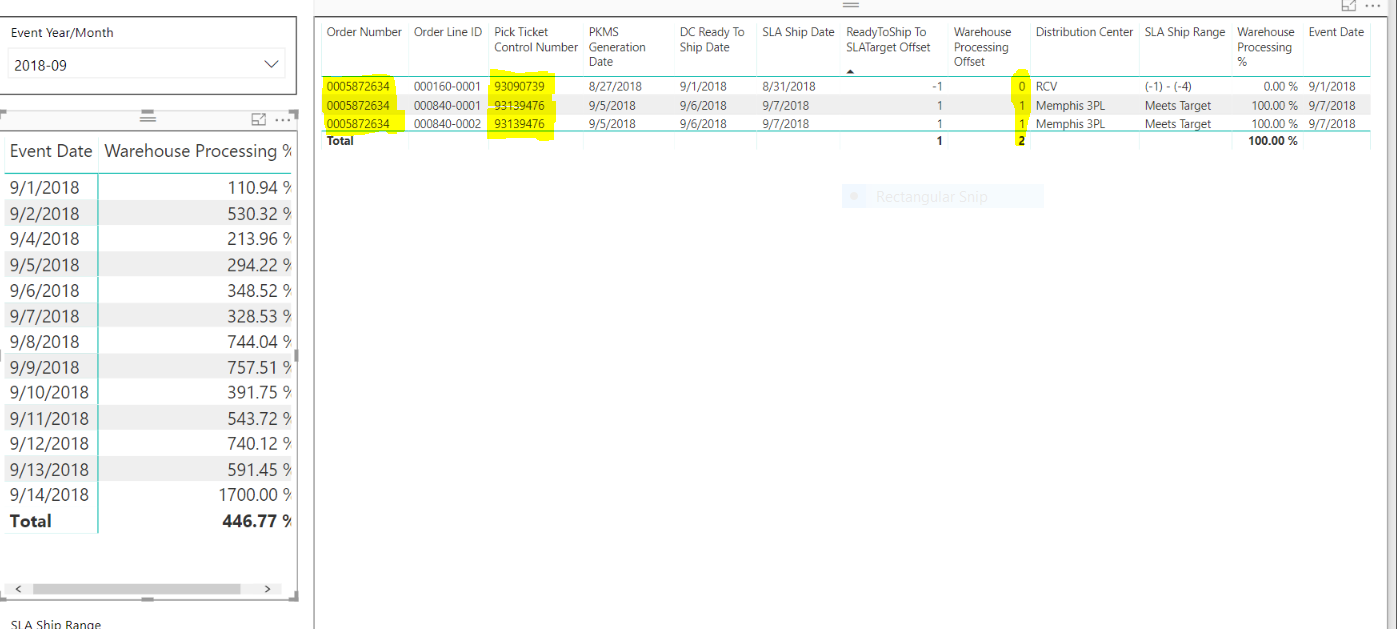Click Event Date header in left table
The image size is (1397, 629).
[51, 151]
